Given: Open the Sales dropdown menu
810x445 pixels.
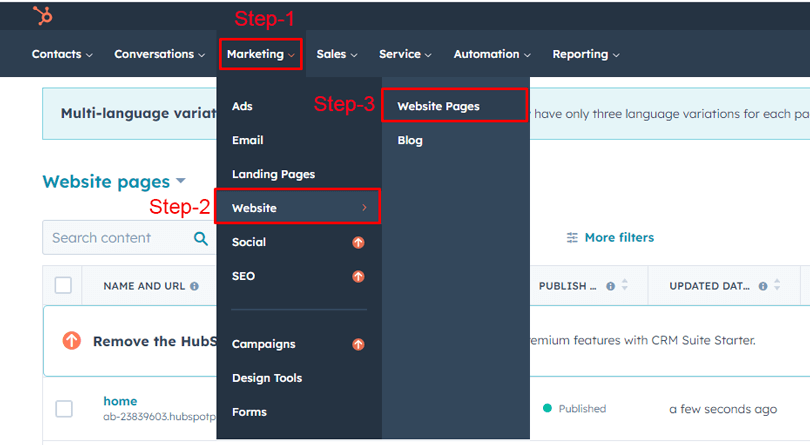Looking at the screenshot, I should coord(337,54).
